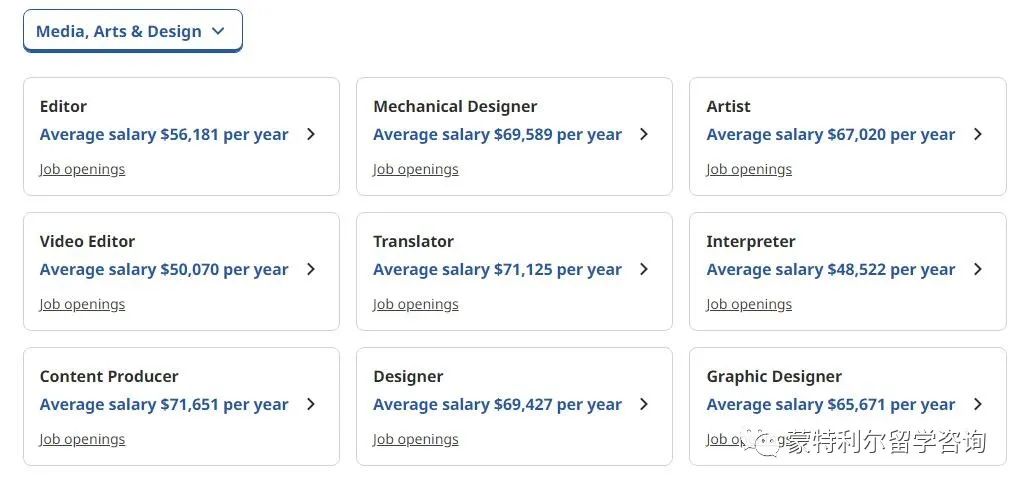Click the chevron arrow on the Translator card
Screen dimensions: 1019x486
[x=644, y=269]
